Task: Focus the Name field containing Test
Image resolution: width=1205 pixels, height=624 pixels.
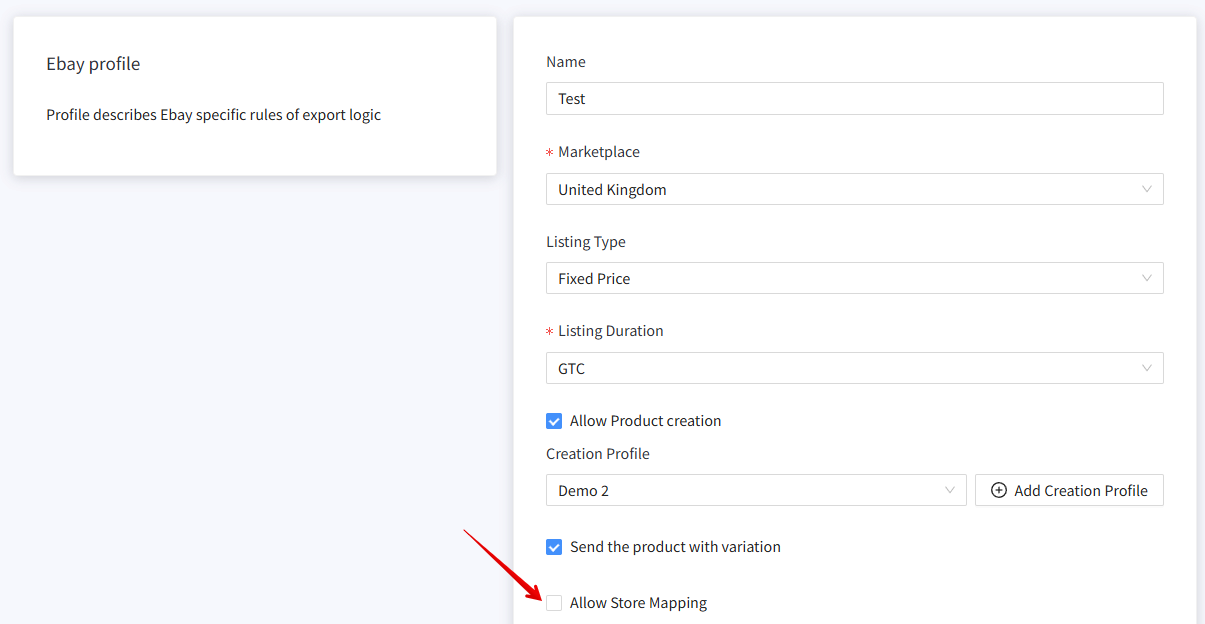Action: click(x=855, y=98)
